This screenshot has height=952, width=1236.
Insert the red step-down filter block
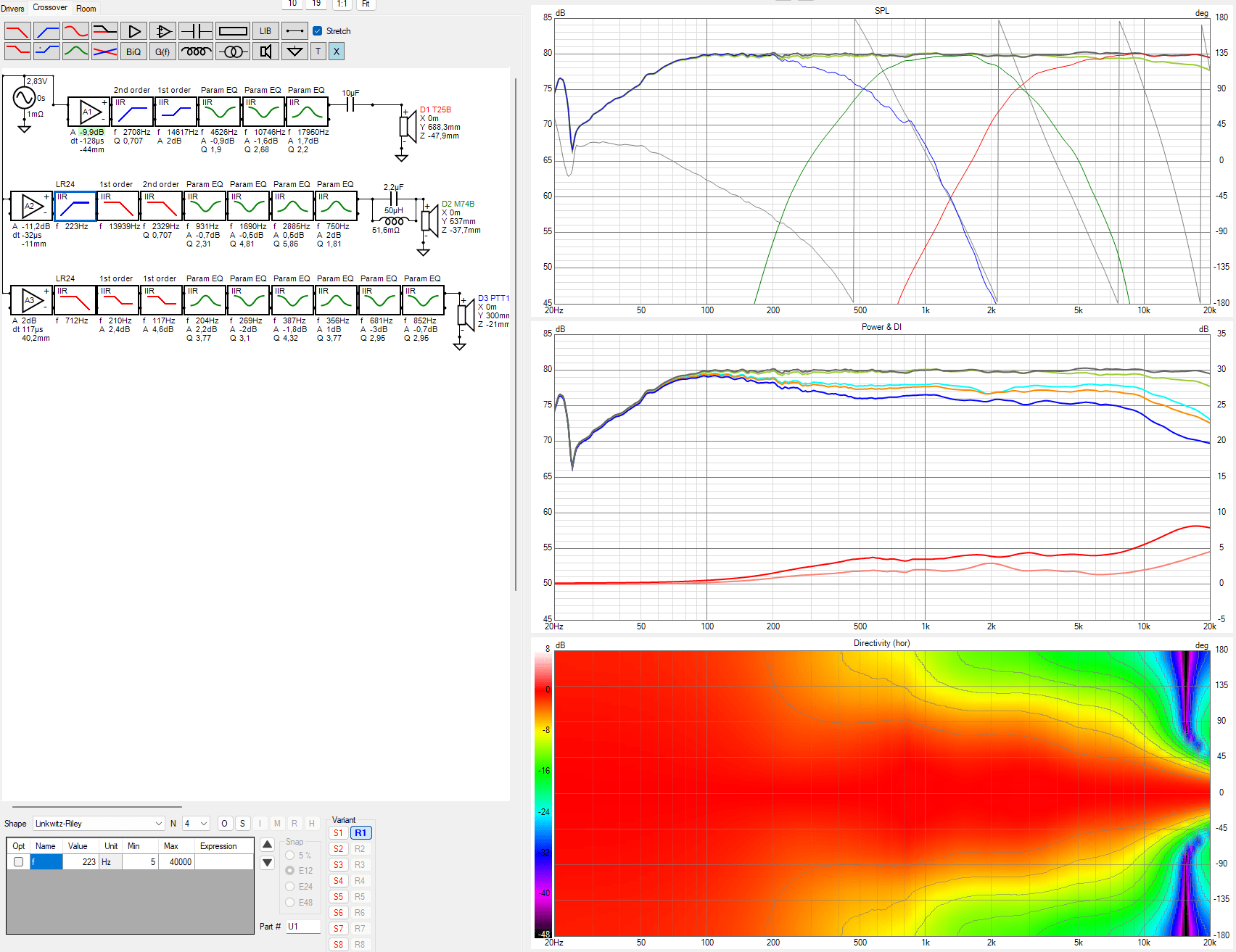[x=17, y=51]
